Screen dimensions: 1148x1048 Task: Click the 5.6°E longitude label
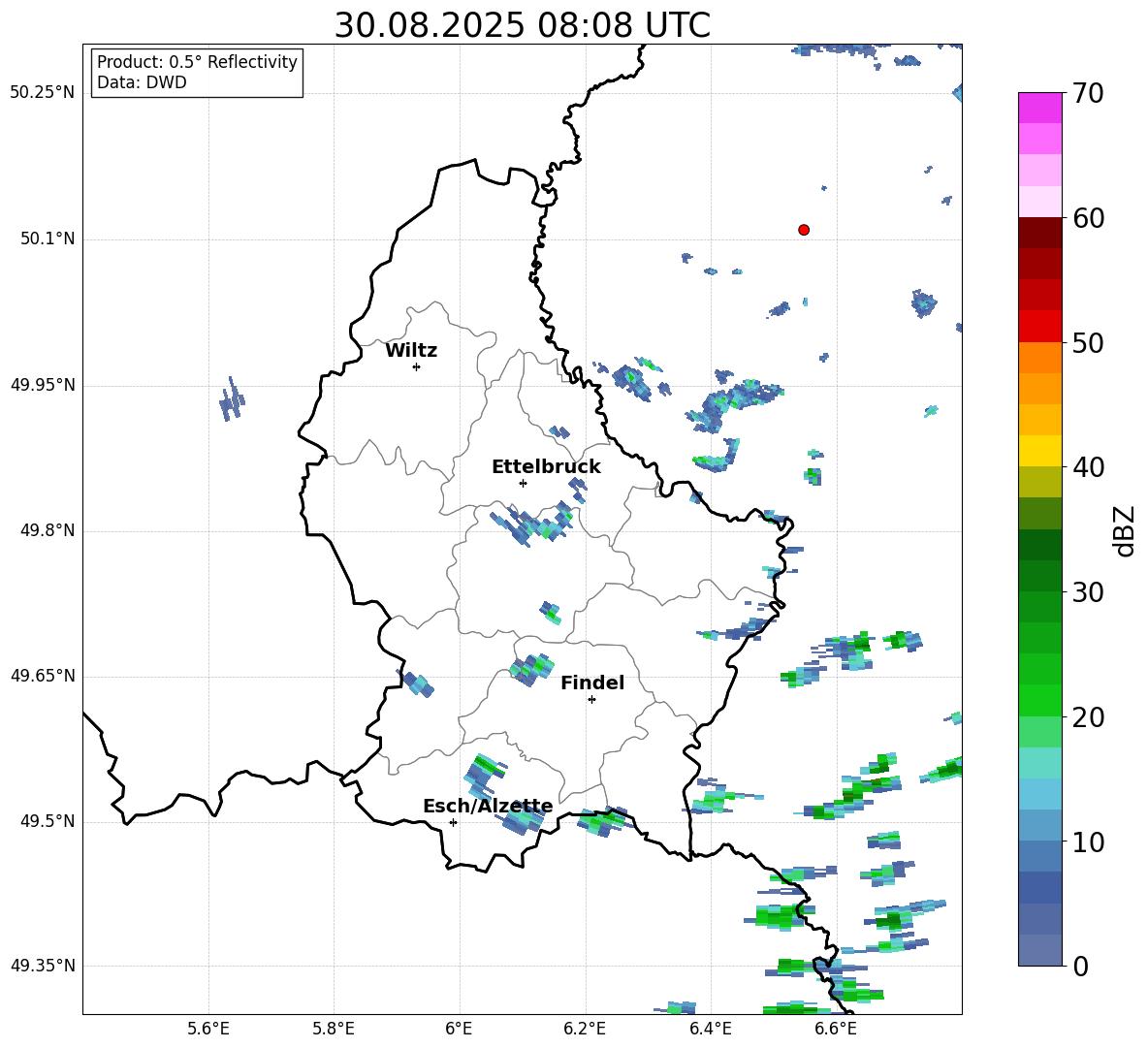pyautogui.click(x=208, y=1029)
